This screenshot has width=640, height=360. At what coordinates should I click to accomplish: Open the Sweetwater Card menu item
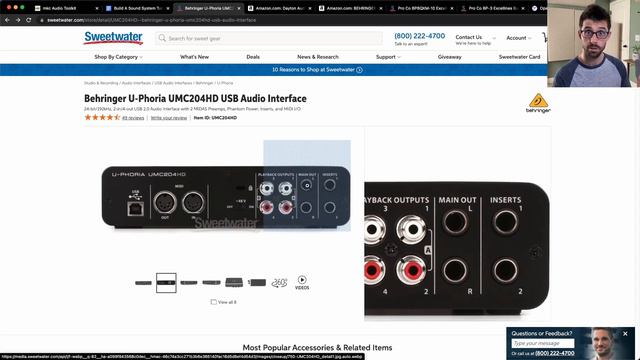coord(519,57)
